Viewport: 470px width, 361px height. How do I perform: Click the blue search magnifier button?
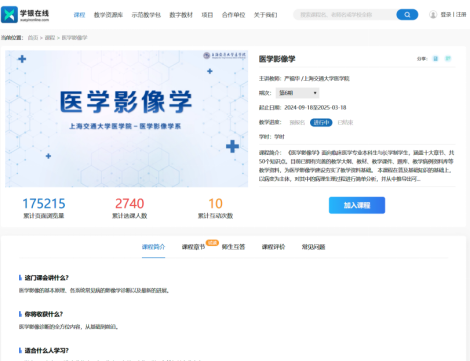tap(407, 15)
